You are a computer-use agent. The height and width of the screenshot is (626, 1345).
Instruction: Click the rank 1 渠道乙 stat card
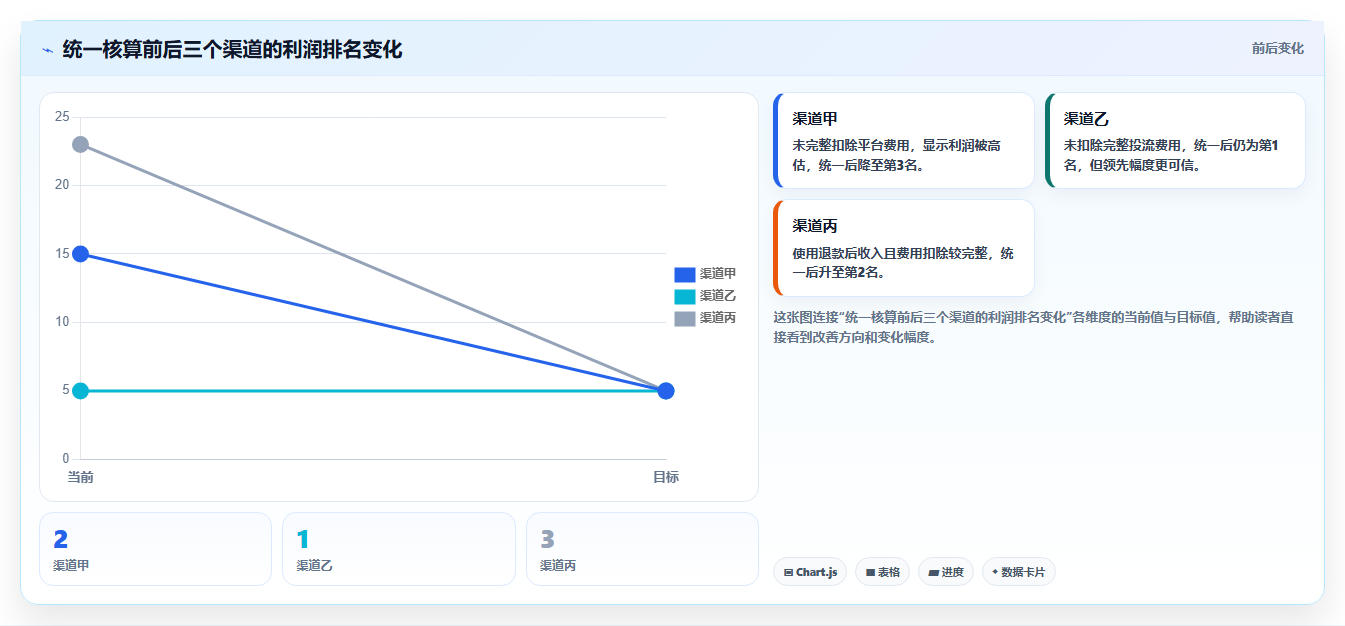[399, 549]
